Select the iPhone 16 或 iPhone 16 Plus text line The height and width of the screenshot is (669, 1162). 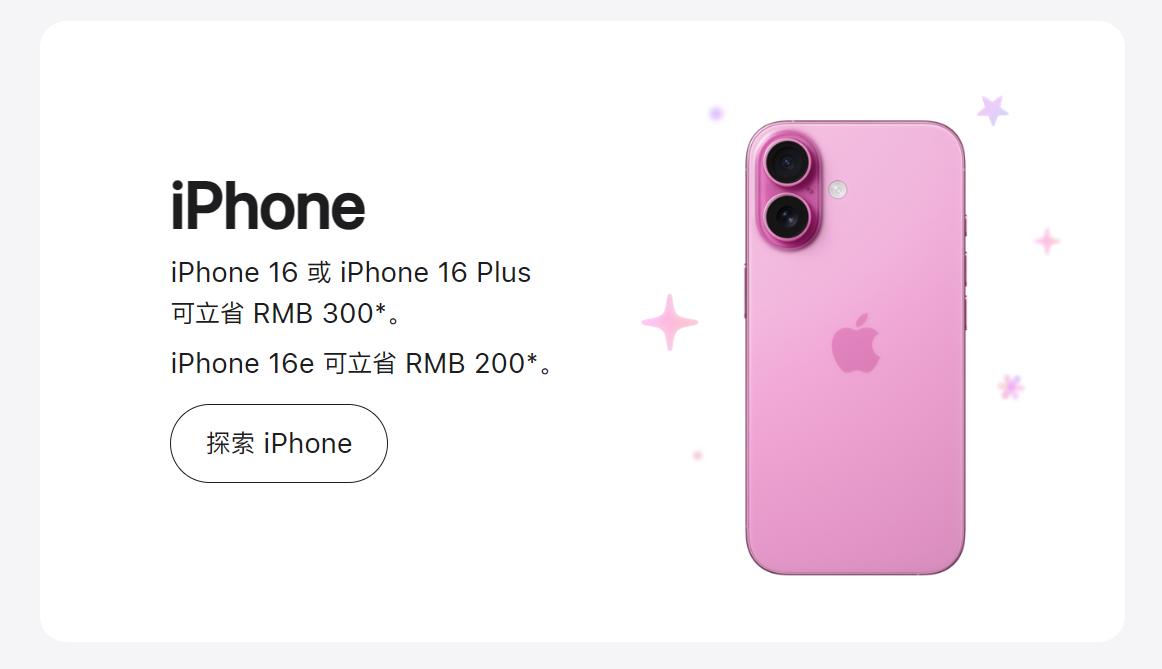click(x=351, y=273)
